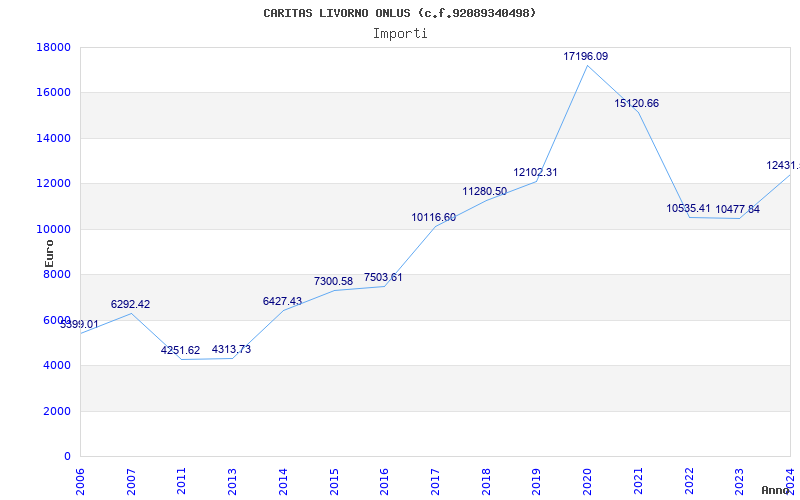800x500 pixels.
Task: Click the Importi chart subtitle
Action: tap(400, 34)
